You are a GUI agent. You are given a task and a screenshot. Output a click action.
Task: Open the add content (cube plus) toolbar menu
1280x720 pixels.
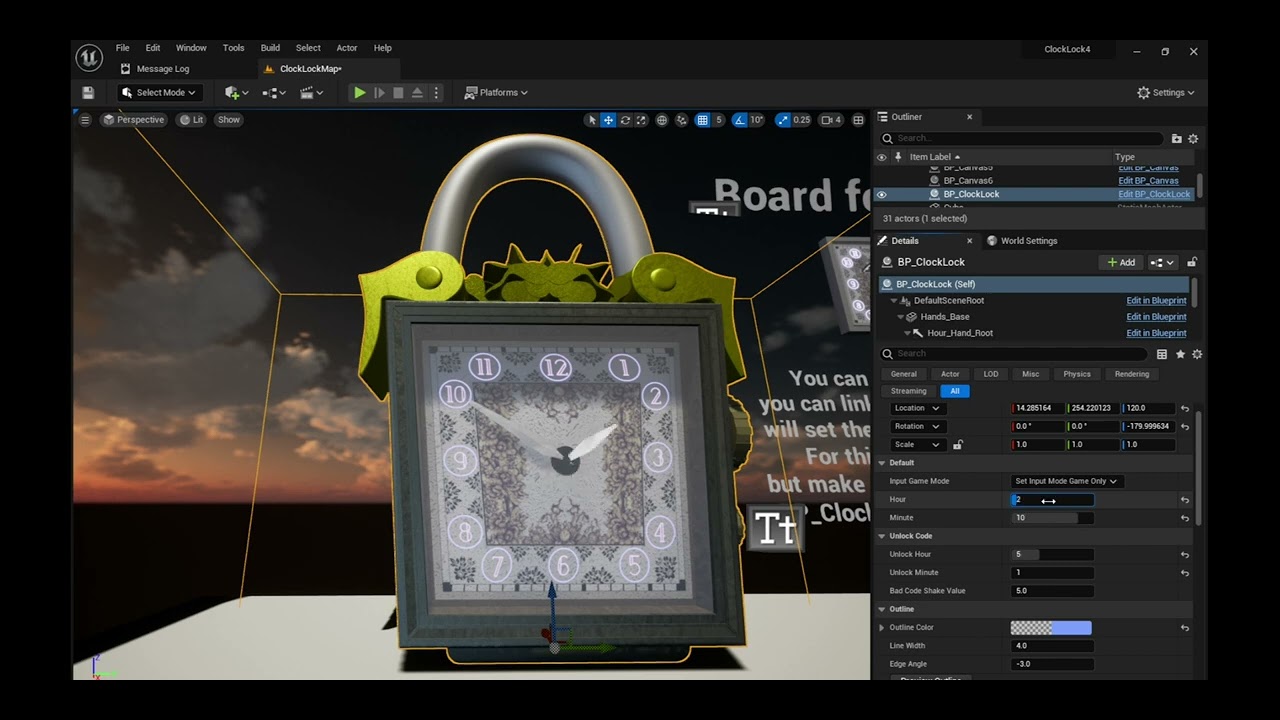pos(234,93)
